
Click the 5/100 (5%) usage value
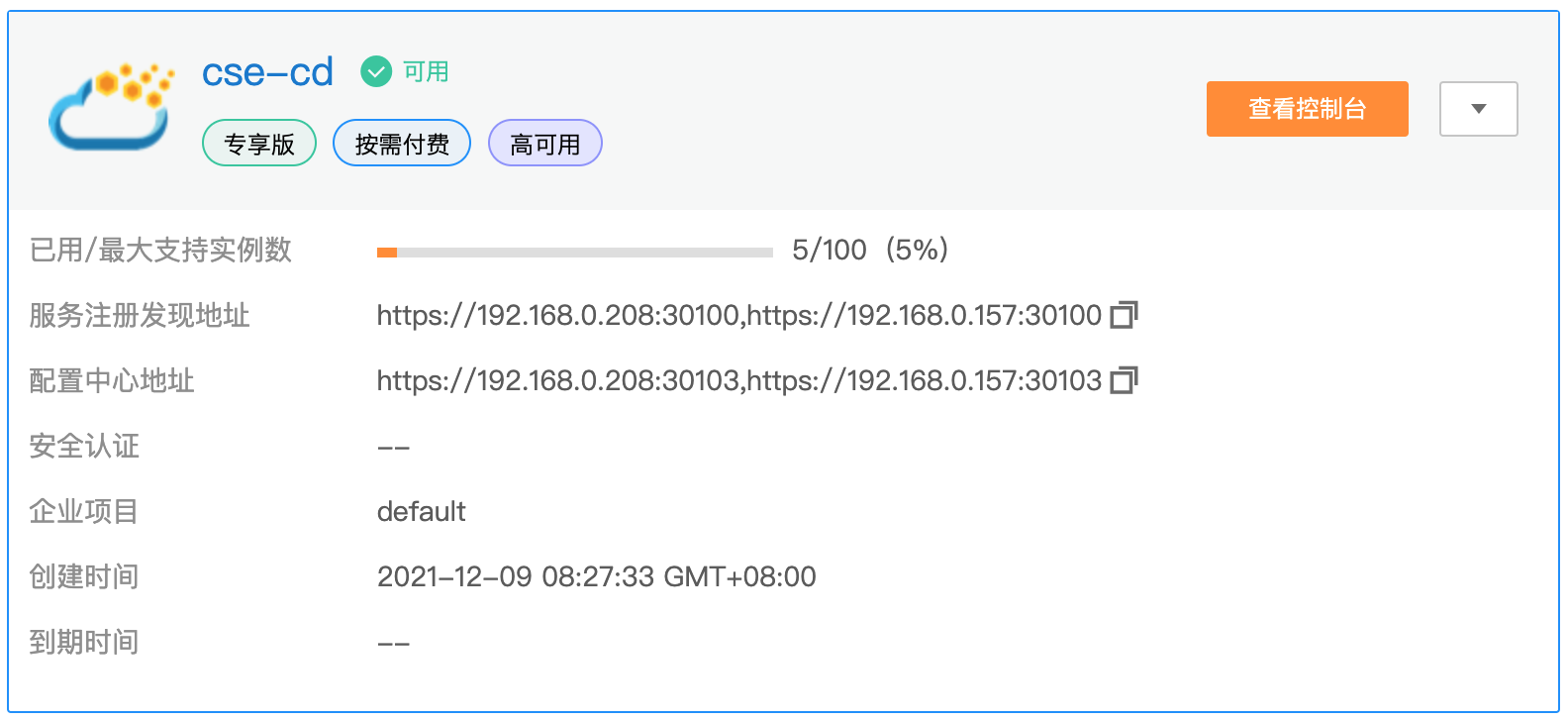coord(869,250)
